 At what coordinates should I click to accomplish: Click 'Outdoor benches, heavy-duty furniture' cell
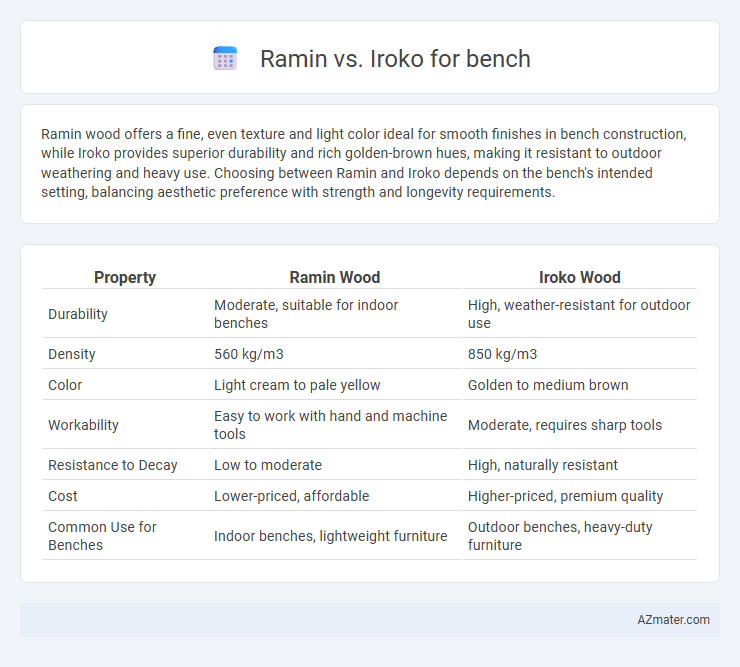(x=580, y=536)
